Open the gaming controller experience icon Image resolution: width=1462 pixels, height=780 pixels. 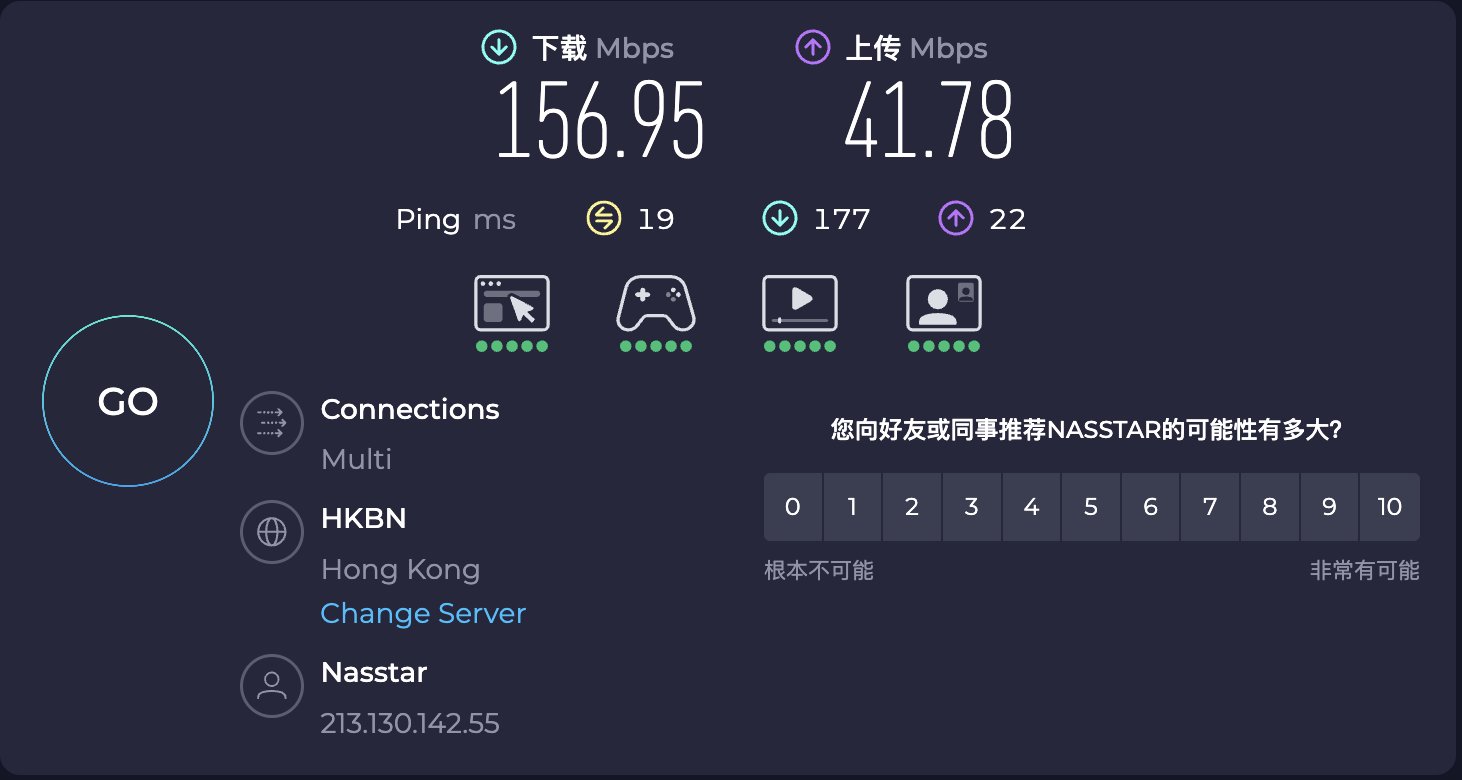[x=656, y=303]
